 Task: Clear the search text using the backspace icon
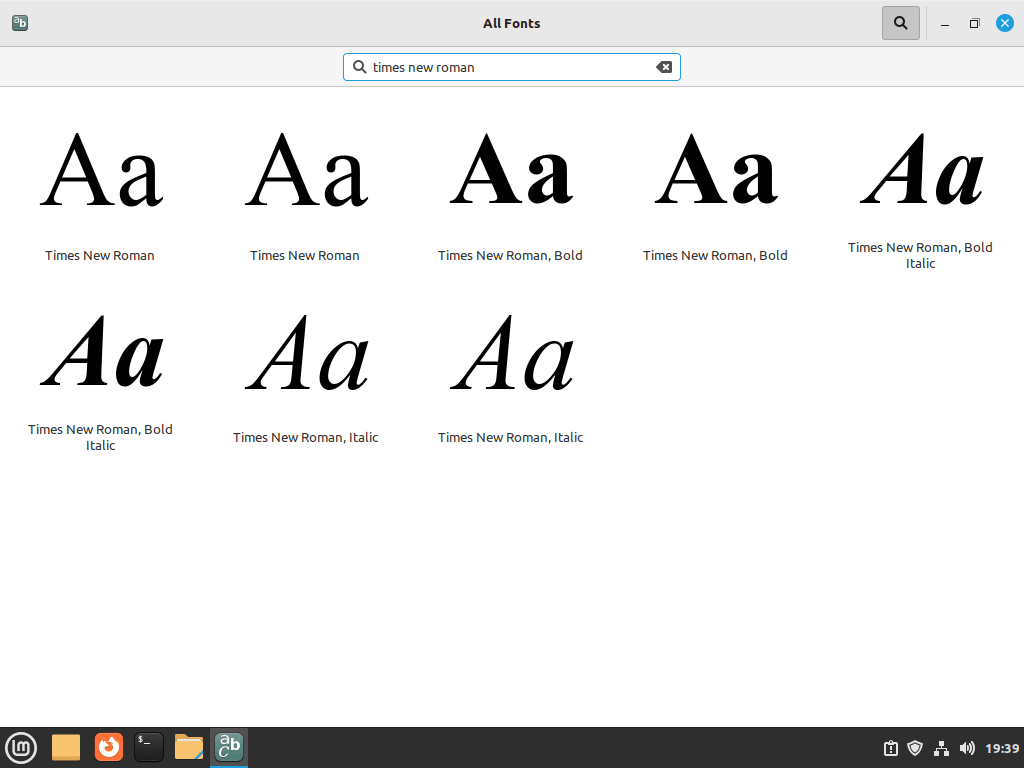click(x=664, y=66)
